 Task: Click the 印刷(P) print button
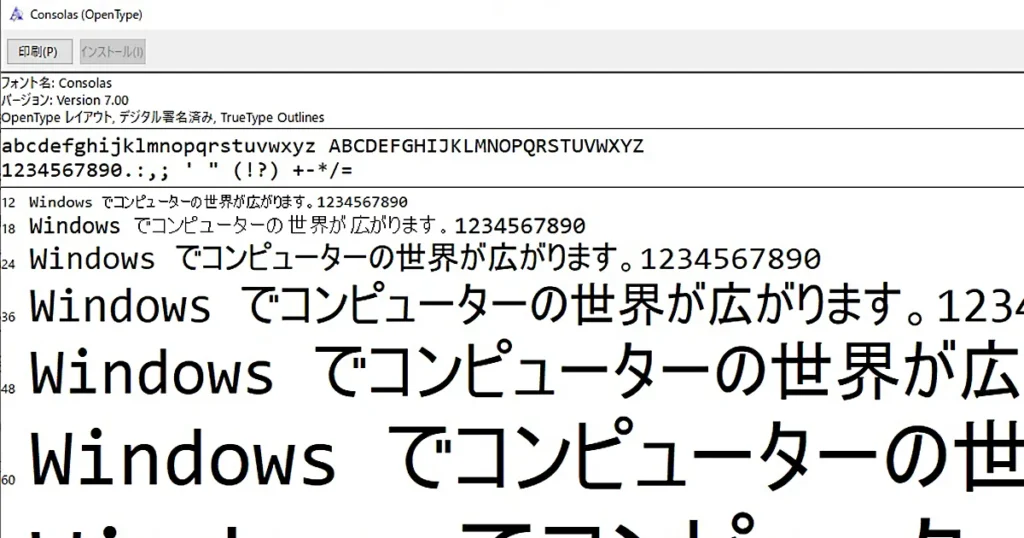[39, 52]
